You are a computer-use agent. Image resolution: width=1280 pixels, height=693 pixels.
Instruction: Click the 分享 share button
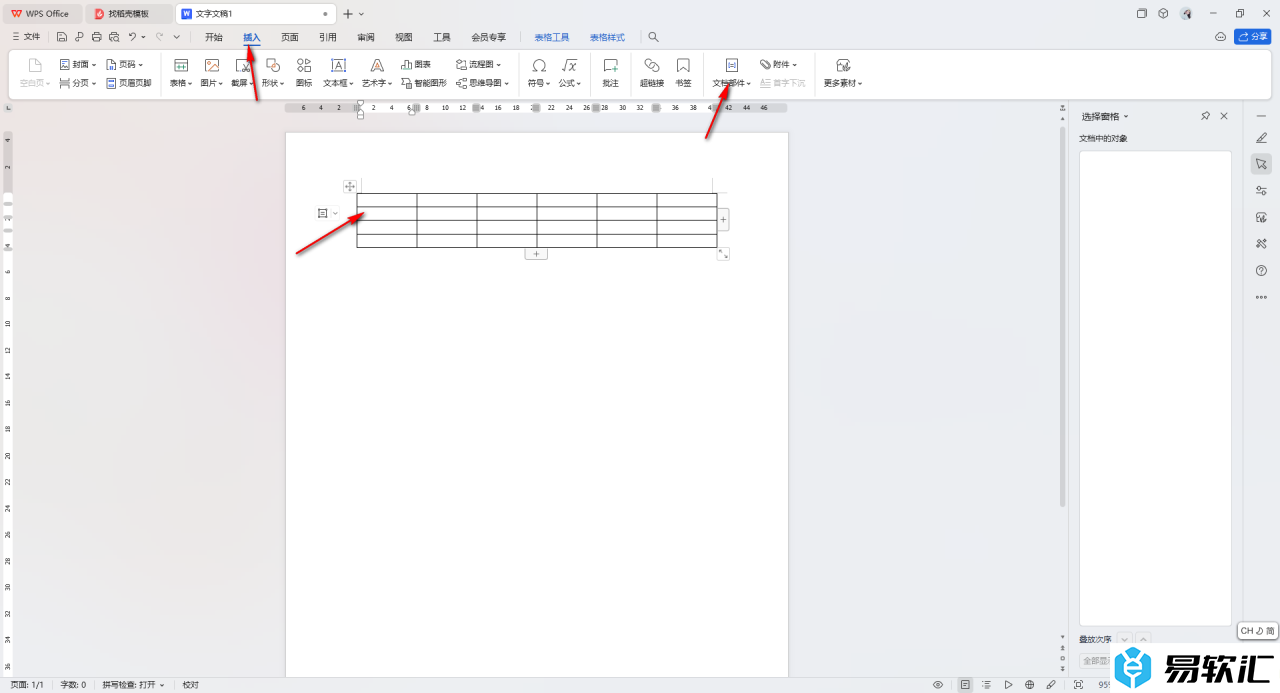point(1252,37)
